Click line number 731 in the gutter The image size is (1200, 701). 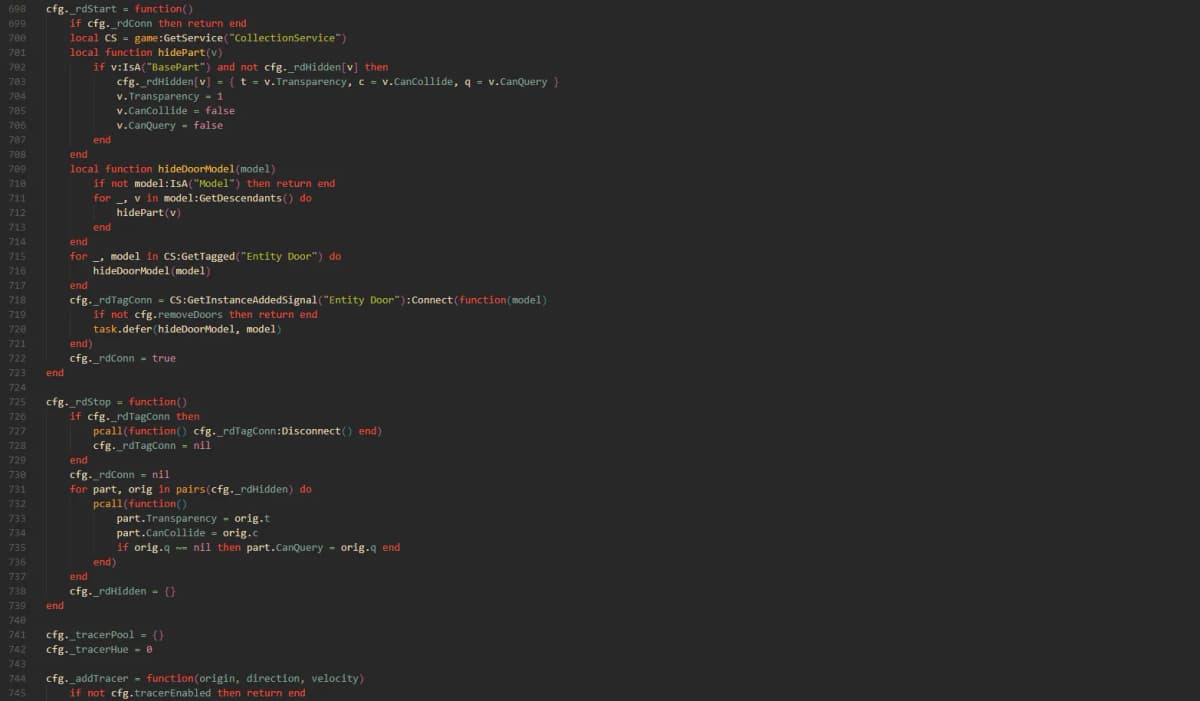point(16,489)
